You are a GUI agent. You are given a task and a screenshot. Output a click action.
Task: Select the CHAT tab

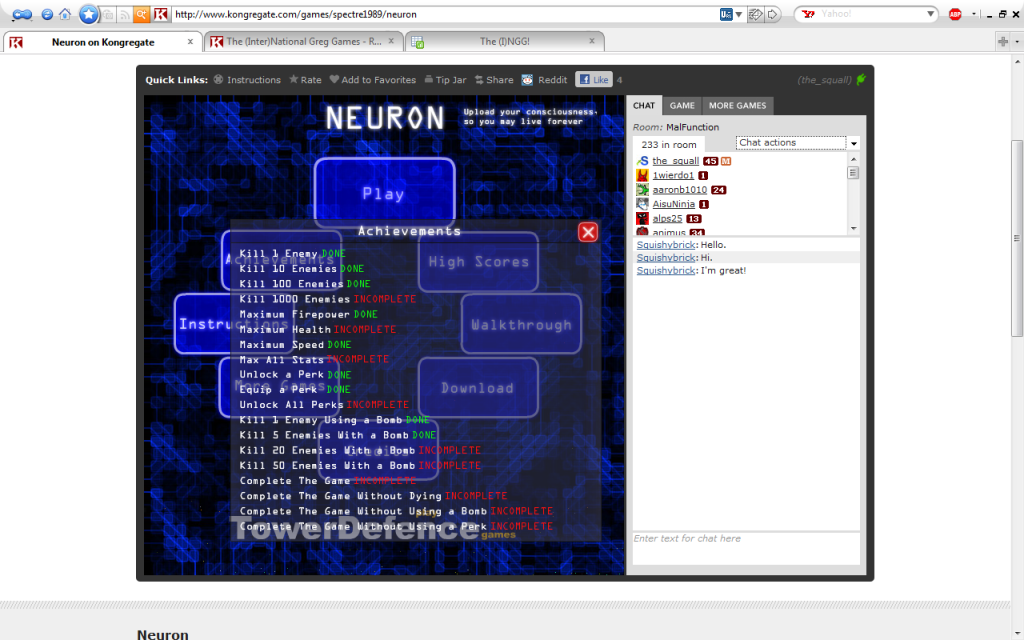pyautogui.click(x=643, y=105)
